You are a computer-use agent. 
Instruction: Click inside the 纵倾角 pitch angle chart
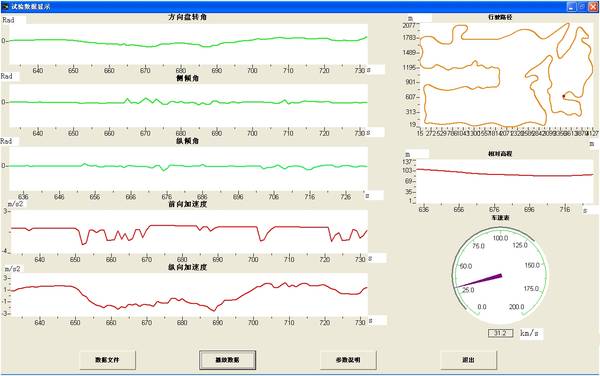(x=188, y=169)
